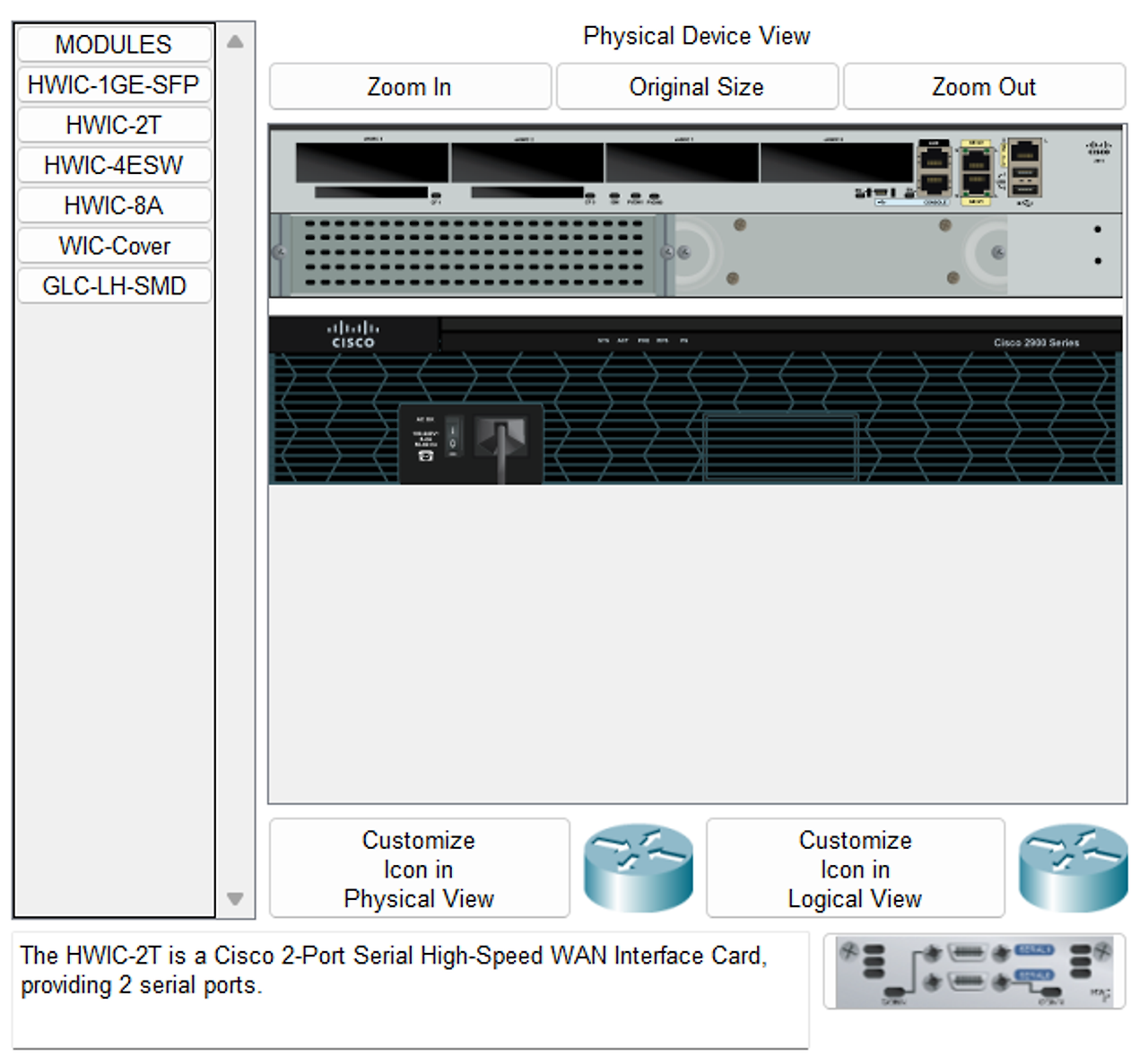The height and width of the screenshot is (1057, 1148).
Task: Click the Cisco logo on router front
Action: click(352, 334)
